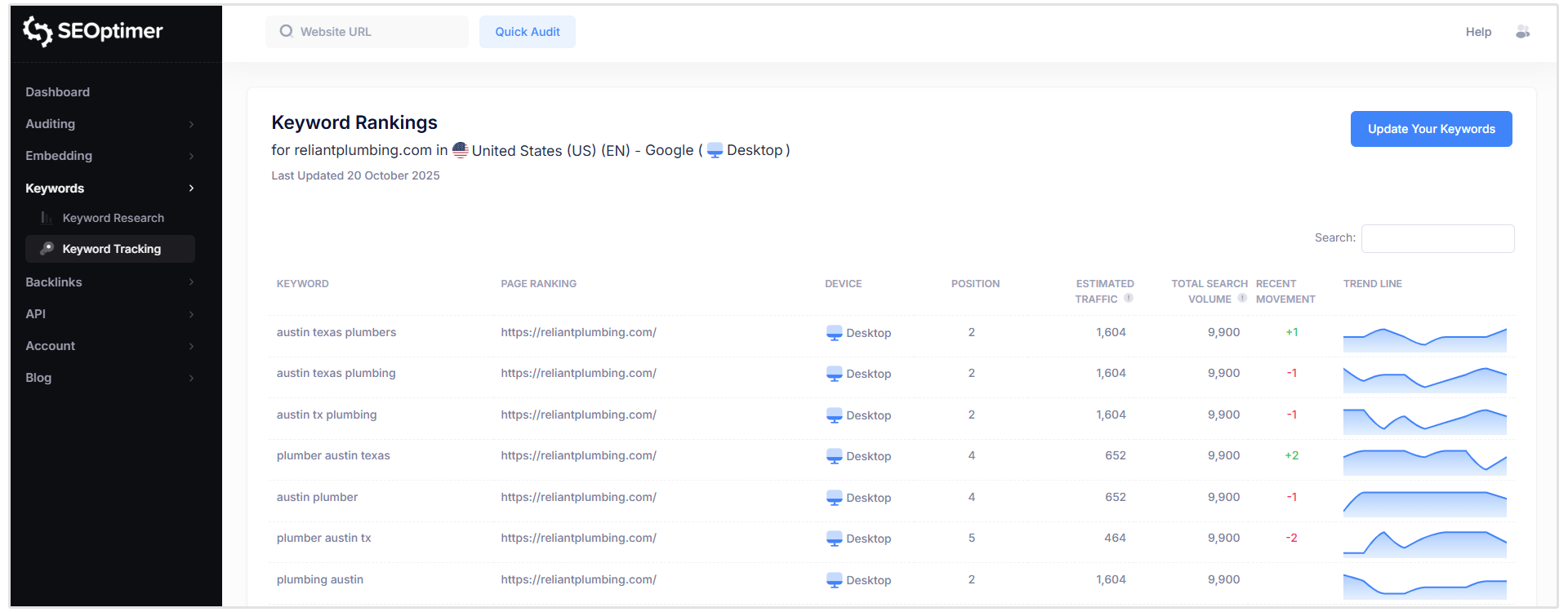Screen dimensions: 1568x612
Task: Click the magnifier icon in Website URL field
Action: [x=286, y=32]
